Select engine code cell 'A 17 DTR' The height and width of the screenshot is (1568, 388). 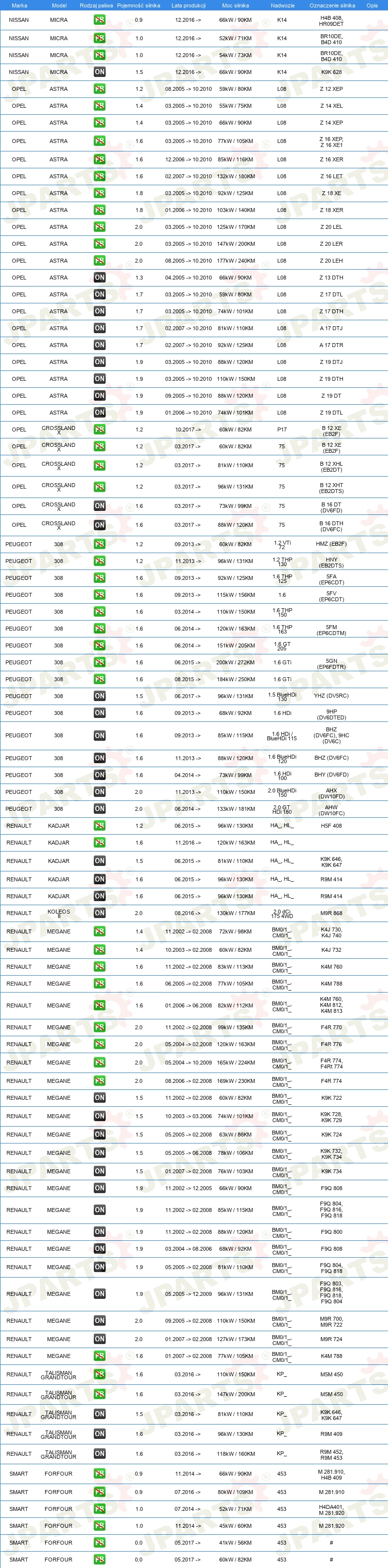331,345
